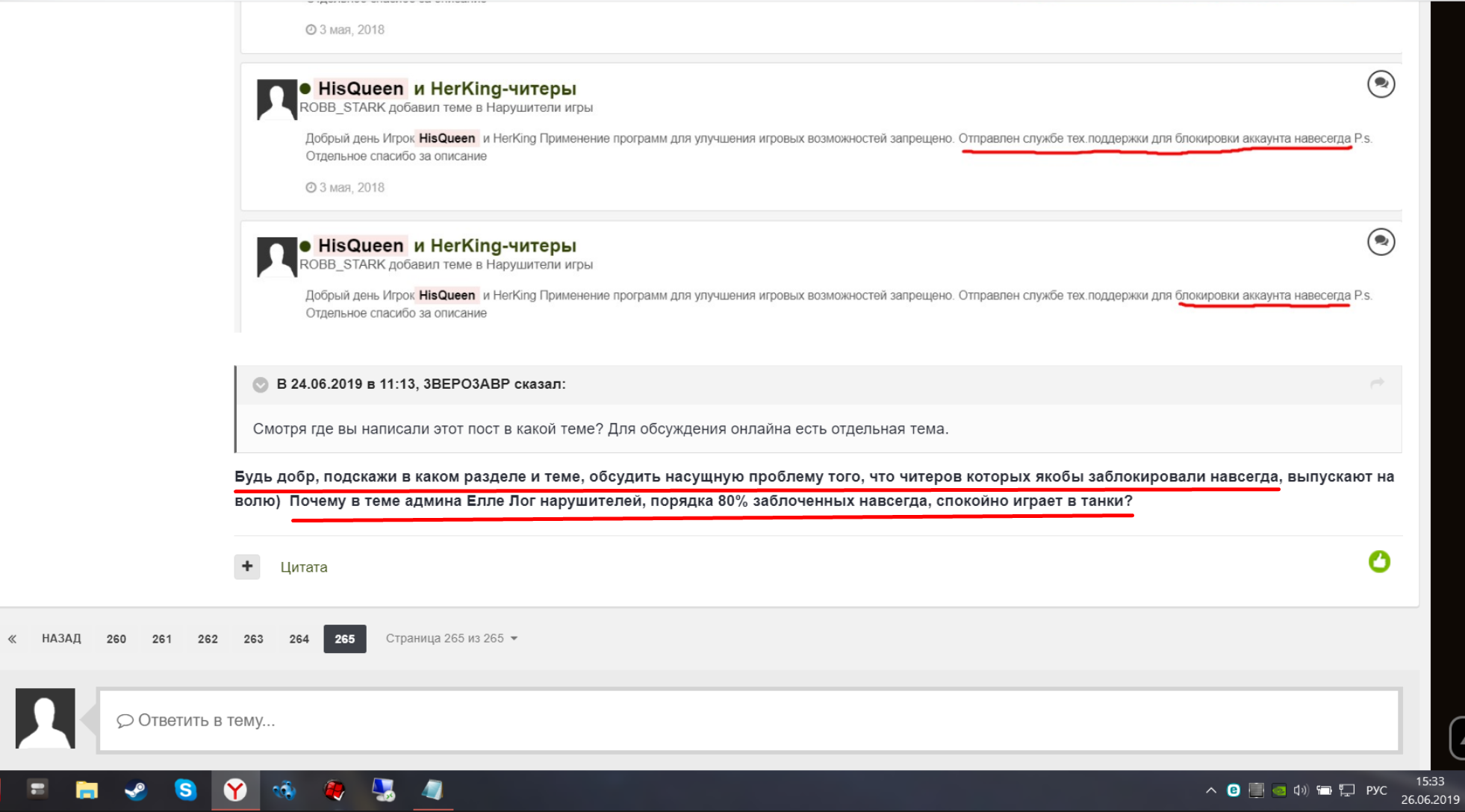The width and height of the screenshot is (1465, 812).
Task: Click user avatar next to reply box
Action: [x=46, y=718]
